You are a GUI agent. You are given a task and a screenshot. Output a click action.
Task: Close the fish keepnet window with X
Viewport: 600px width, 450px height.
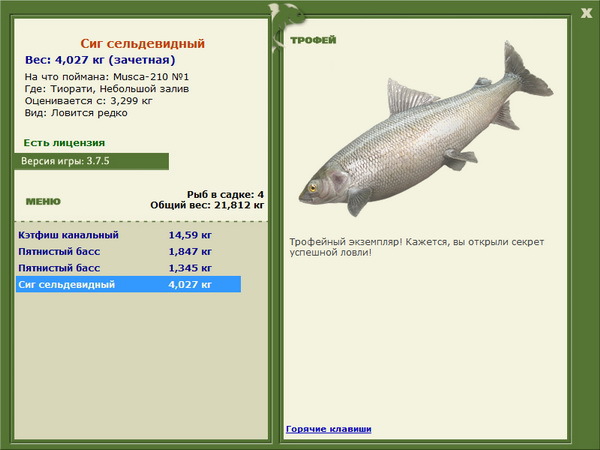[586, 13]
